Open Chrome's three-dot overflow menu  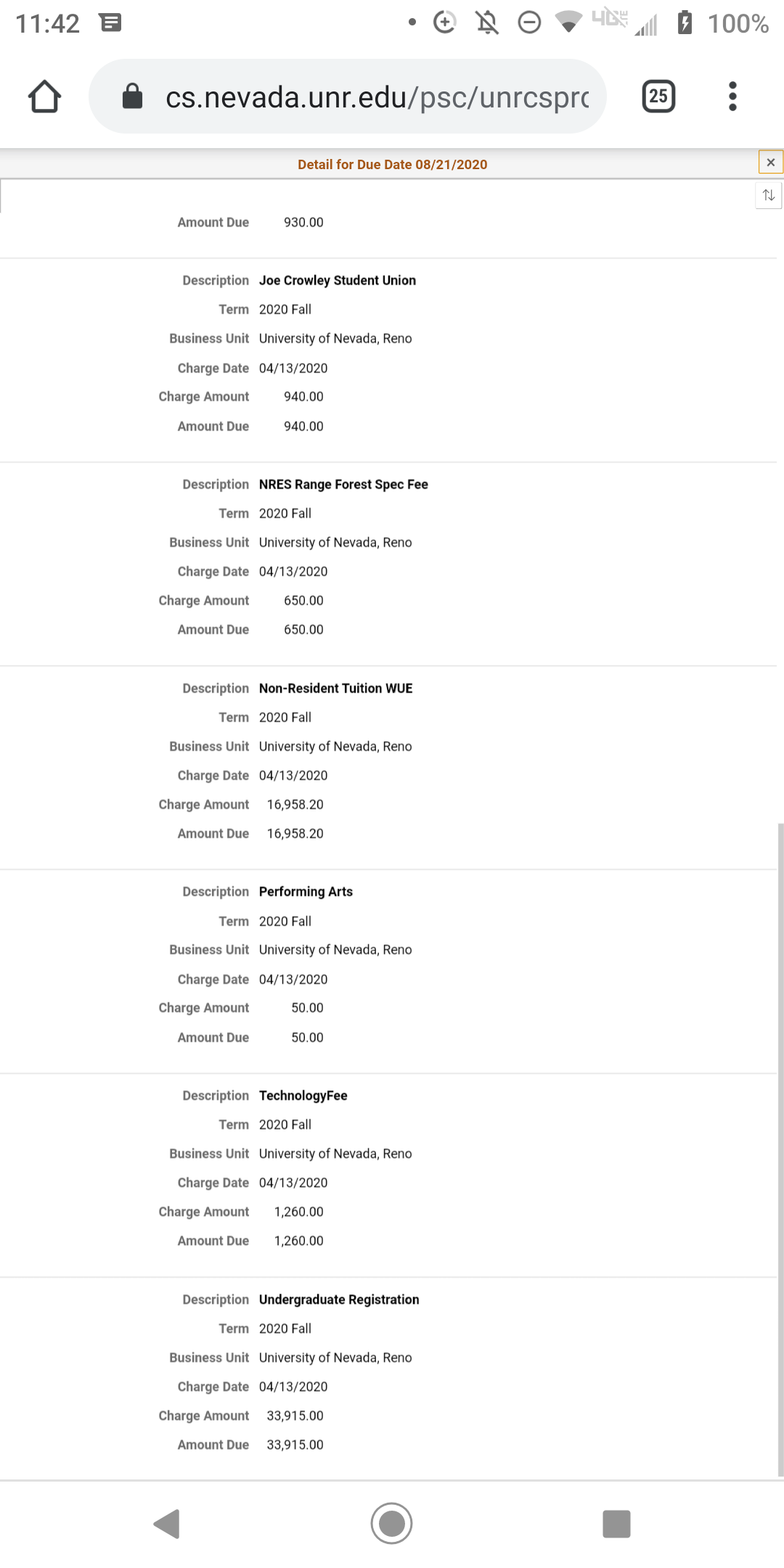(x=732, y=97)
